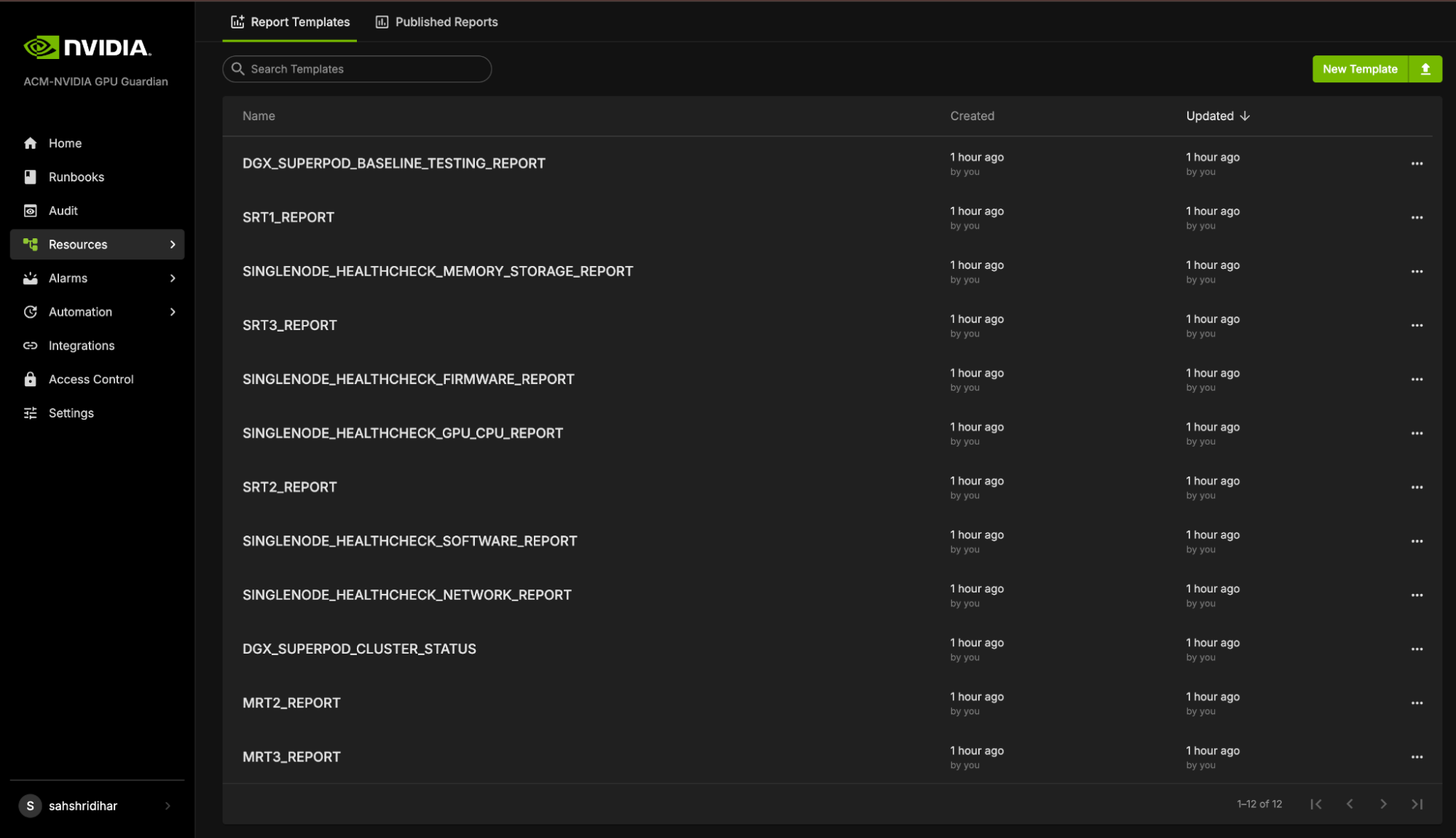Open Runbooks from the sidebar
Screen dimensions: 1456x838
click(x=76, y=177)
